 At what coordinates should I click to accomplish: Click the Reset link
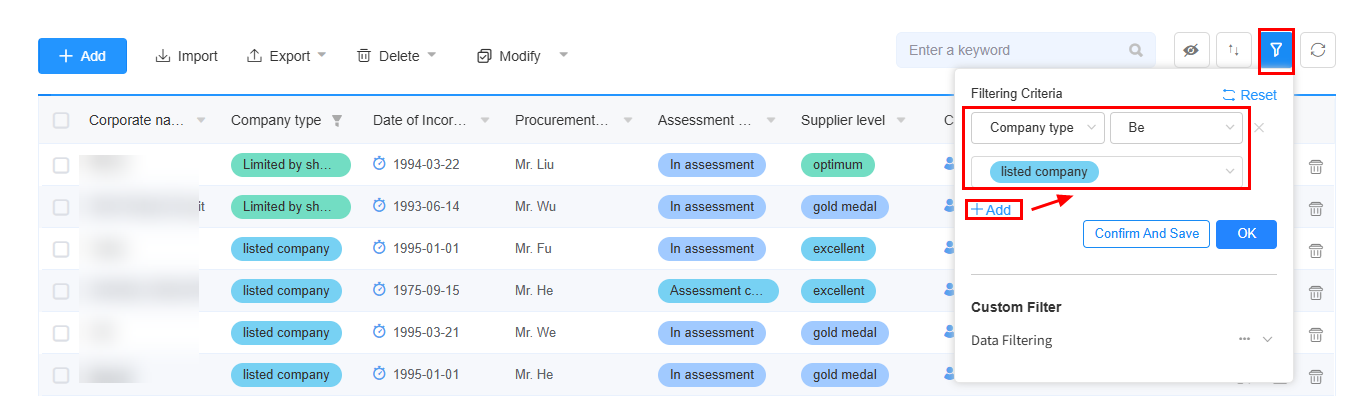(1249, 95)
